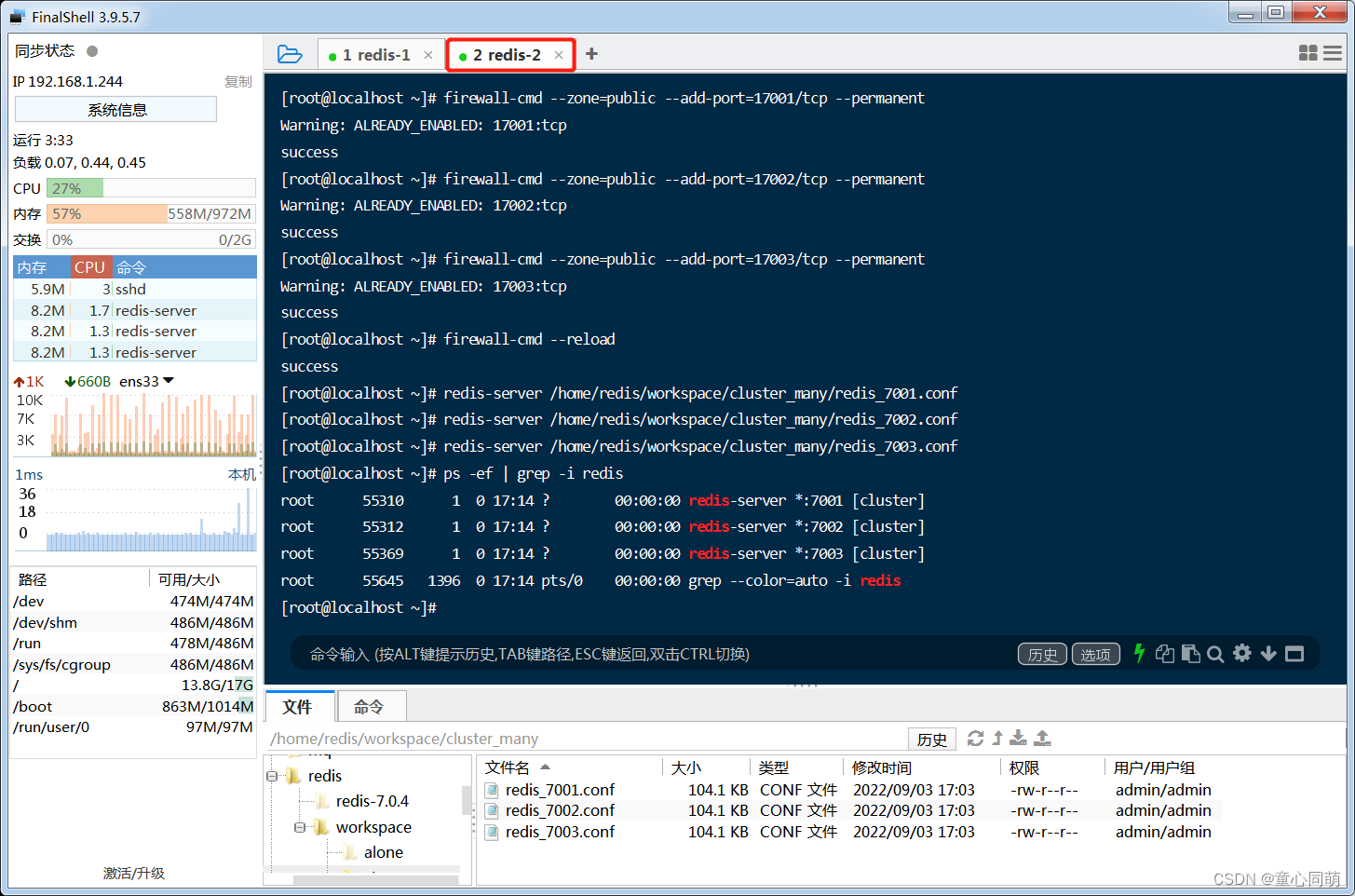This screenshot has height=896, width=1355.
Task: Refresh the file listing
Action: 975,738
